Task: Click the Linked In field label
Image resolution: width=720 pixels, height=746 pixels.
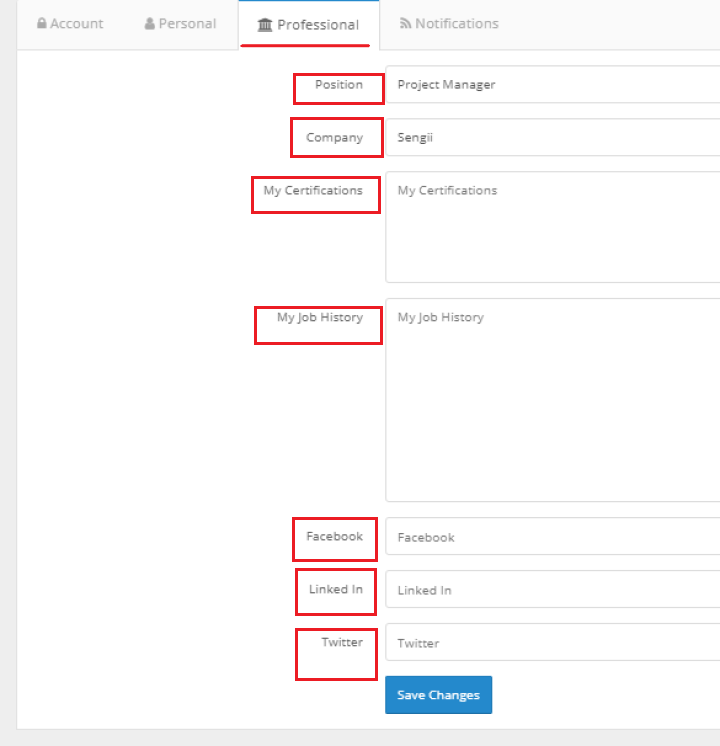Action: (336, 589)
